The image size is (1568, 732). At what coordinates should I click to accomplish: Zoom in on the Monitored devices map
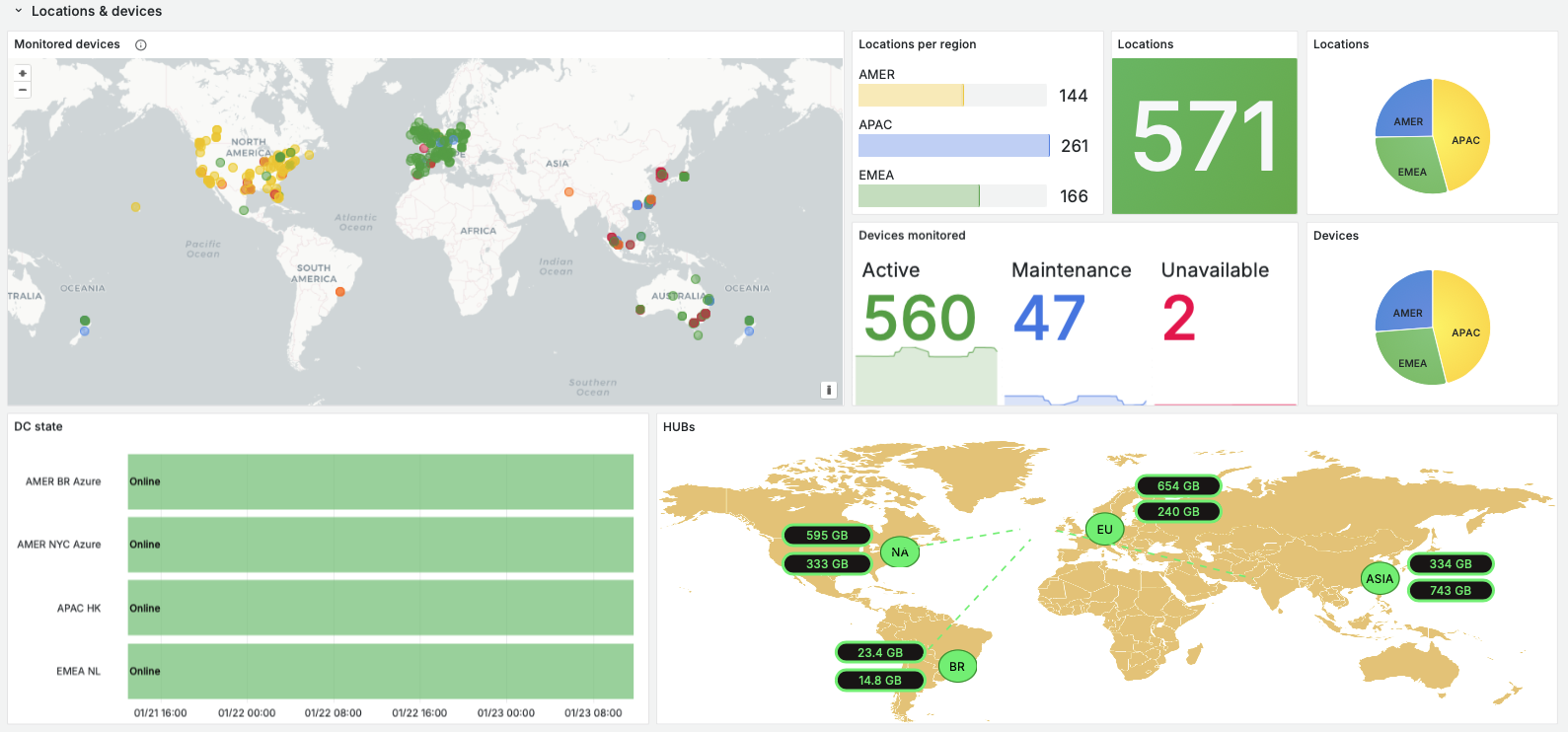(x=23, y=73)
